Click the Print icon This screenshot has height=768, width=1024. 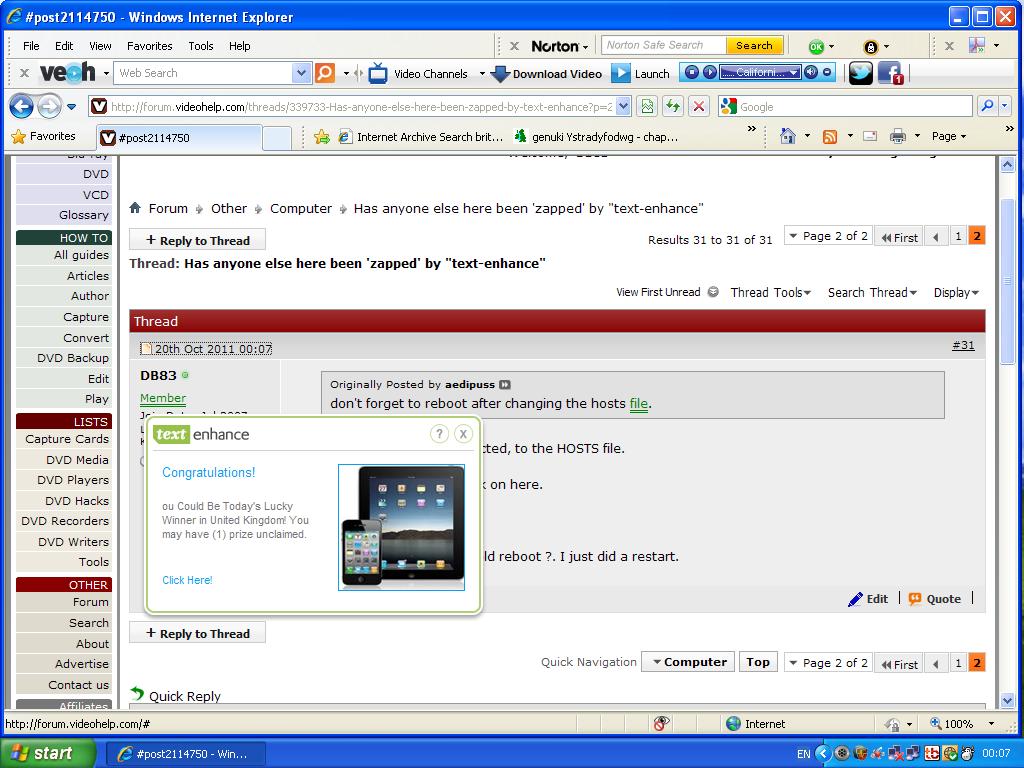pyautogui.click(x=898, y=136)
